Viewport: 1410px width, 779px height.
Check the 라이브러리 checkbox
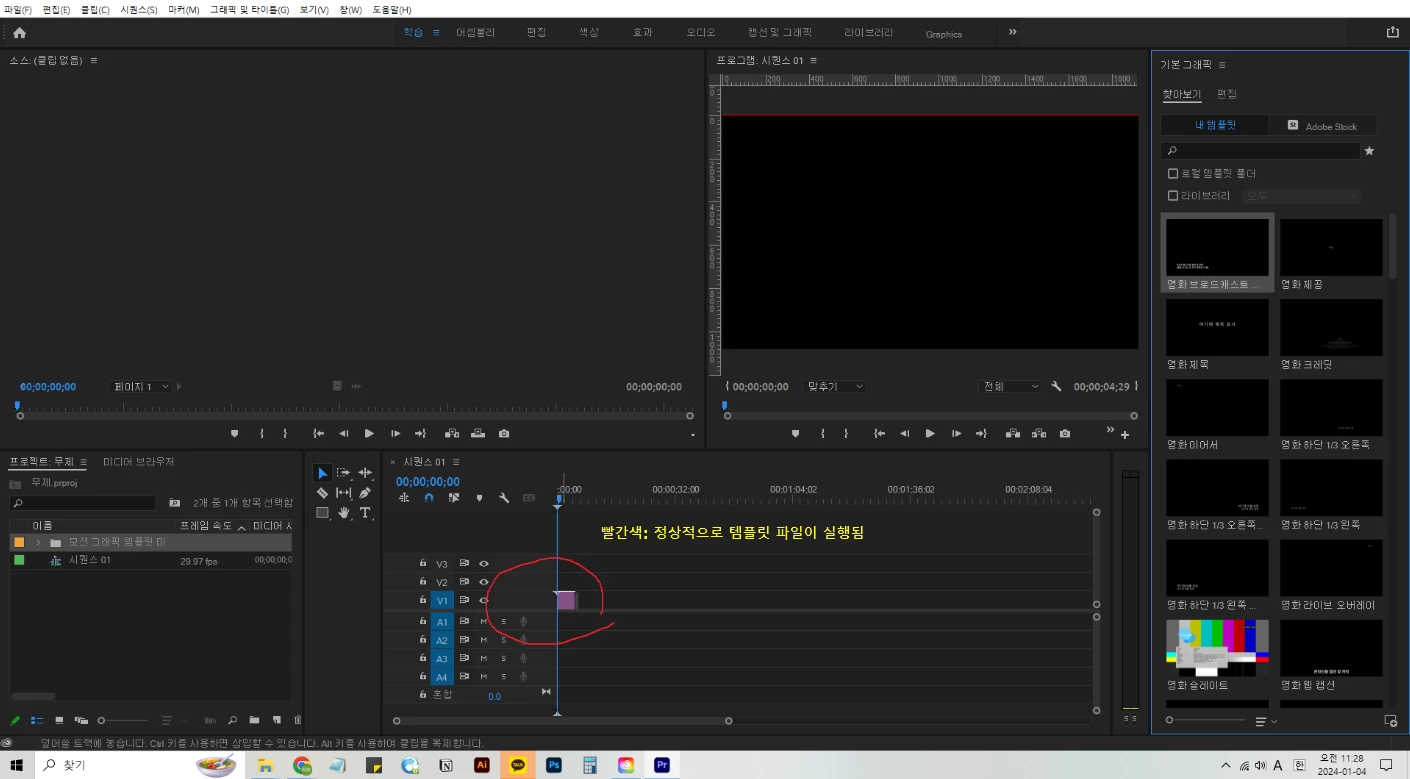[x=1173, y=196]
